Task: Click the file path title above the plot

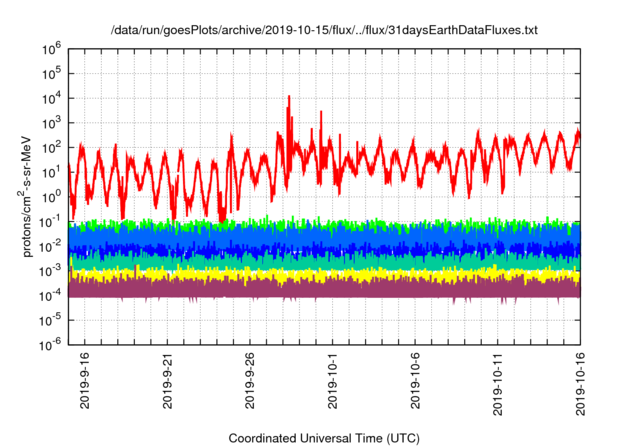Action: click(323, 31)
